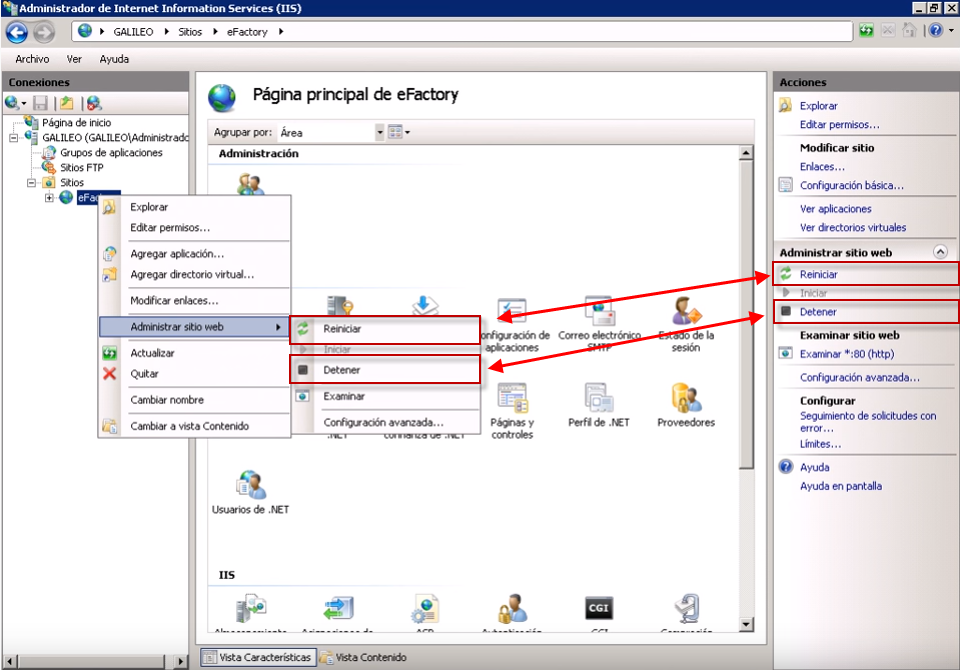Click Conexiones horizontal scroll right arrow

tap(180, 661)
